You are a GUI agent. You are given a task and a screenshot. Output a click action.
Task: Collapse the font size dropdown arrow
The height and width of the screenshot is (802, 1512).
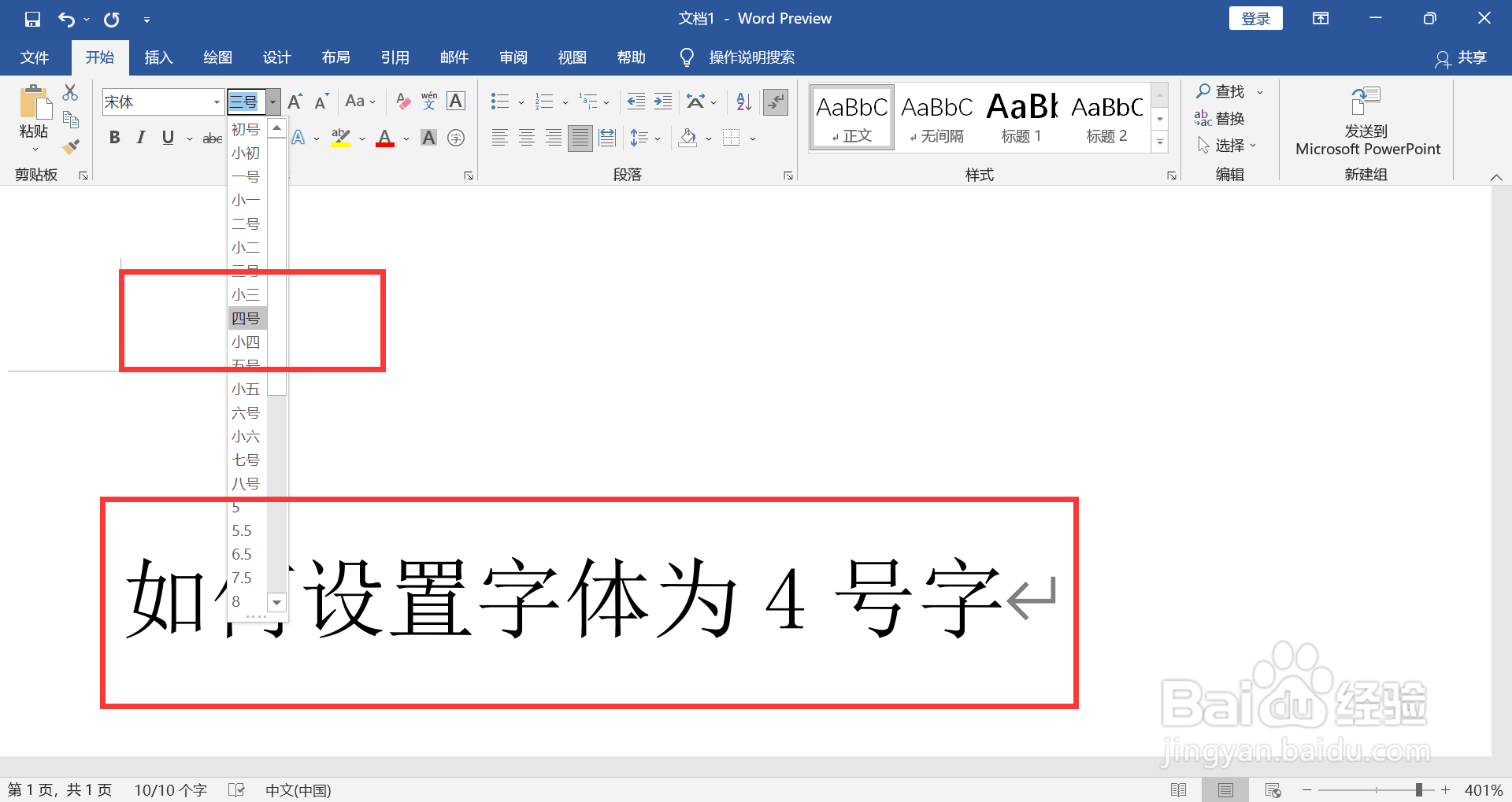coord(272,102)
